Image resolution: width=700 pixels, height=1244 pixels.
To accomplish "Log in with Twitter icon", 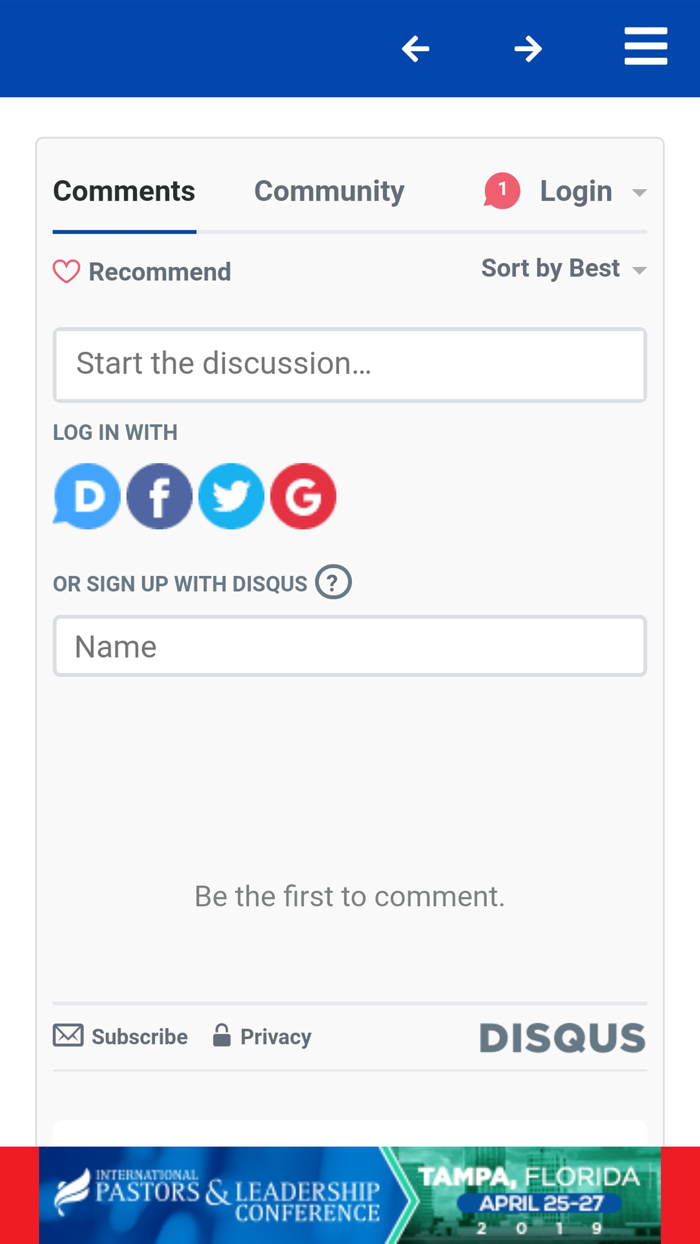I will coord(231,496).
